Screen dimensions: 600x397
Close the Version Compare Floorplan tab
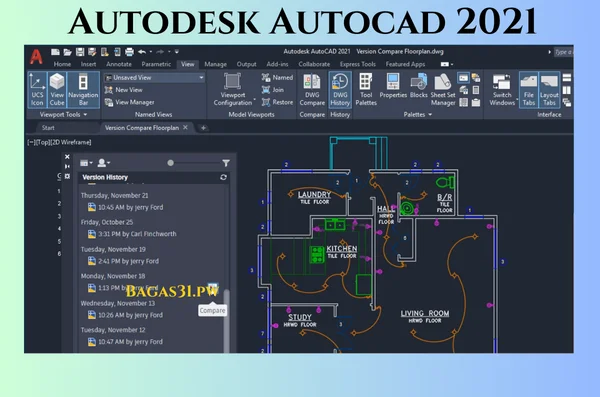186,127
